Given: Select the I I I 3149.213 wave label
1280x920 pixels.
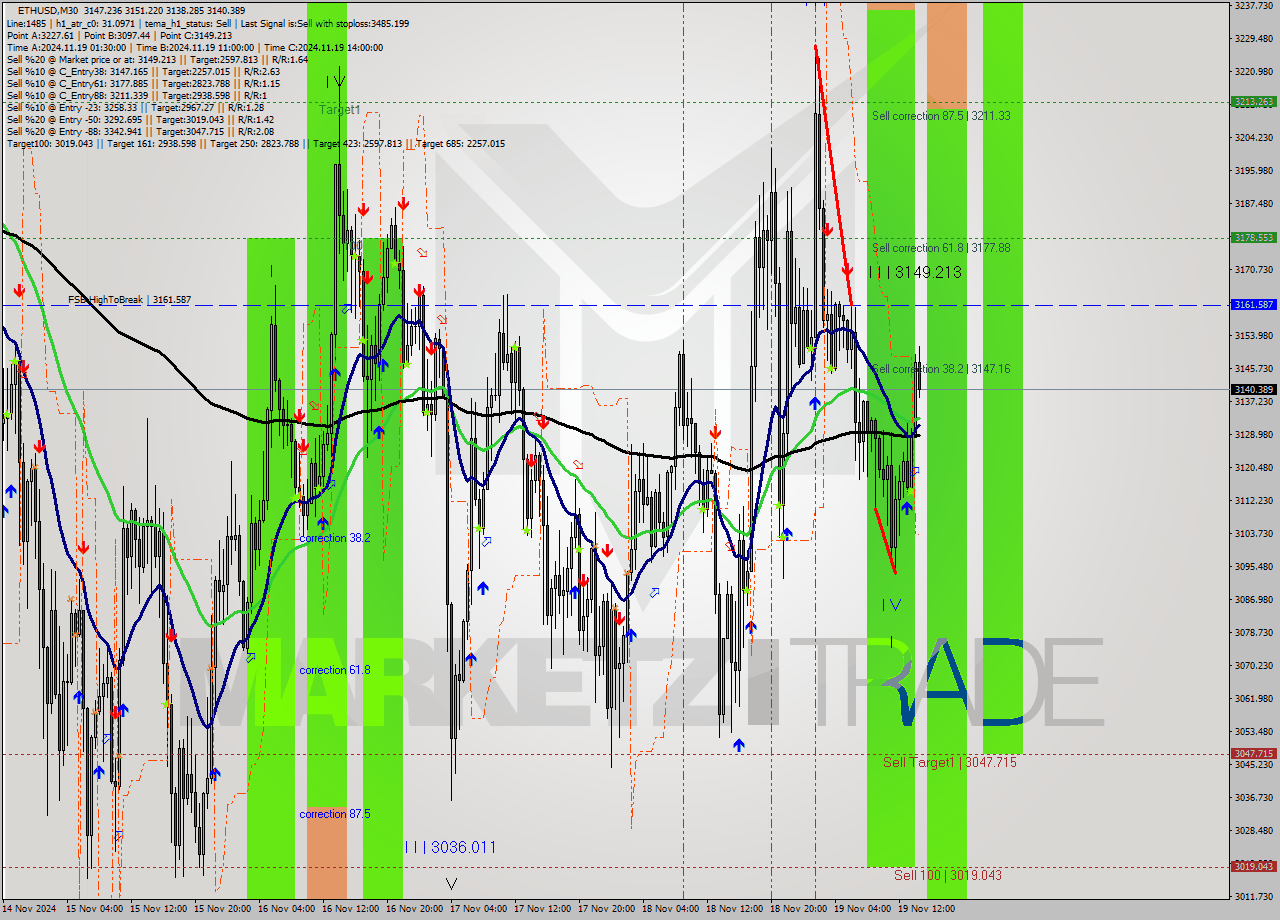Looking at the screenshot, I should click(915, 272).
